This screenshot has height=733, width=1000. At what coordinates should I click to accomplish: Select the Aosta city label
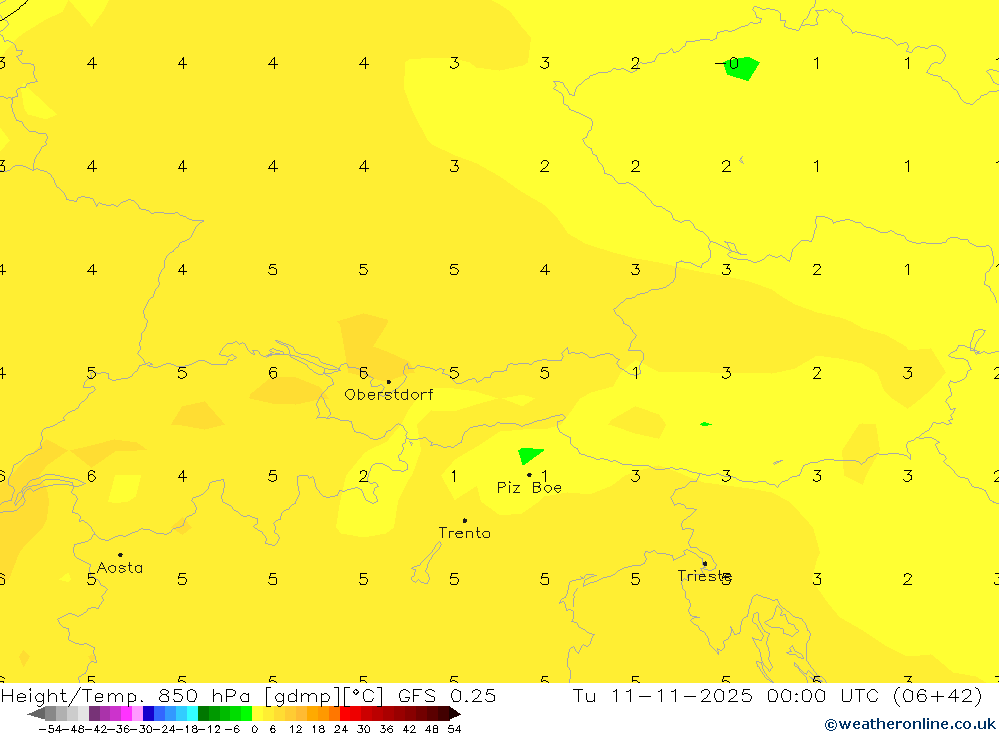click(120, 568)
